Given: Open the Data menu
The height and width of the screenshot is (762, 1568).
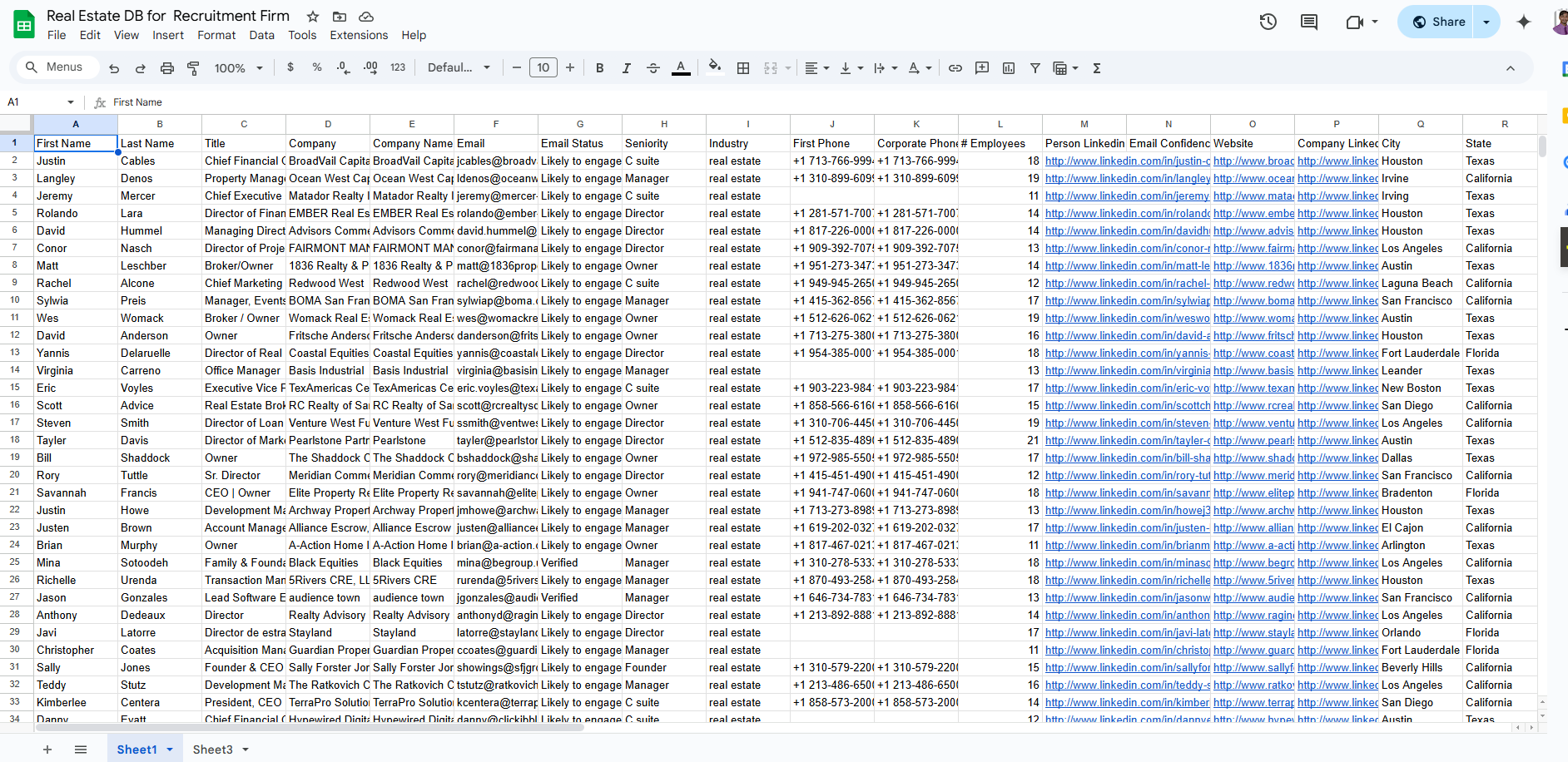Looking at the screenshot, I should (261, 35).
